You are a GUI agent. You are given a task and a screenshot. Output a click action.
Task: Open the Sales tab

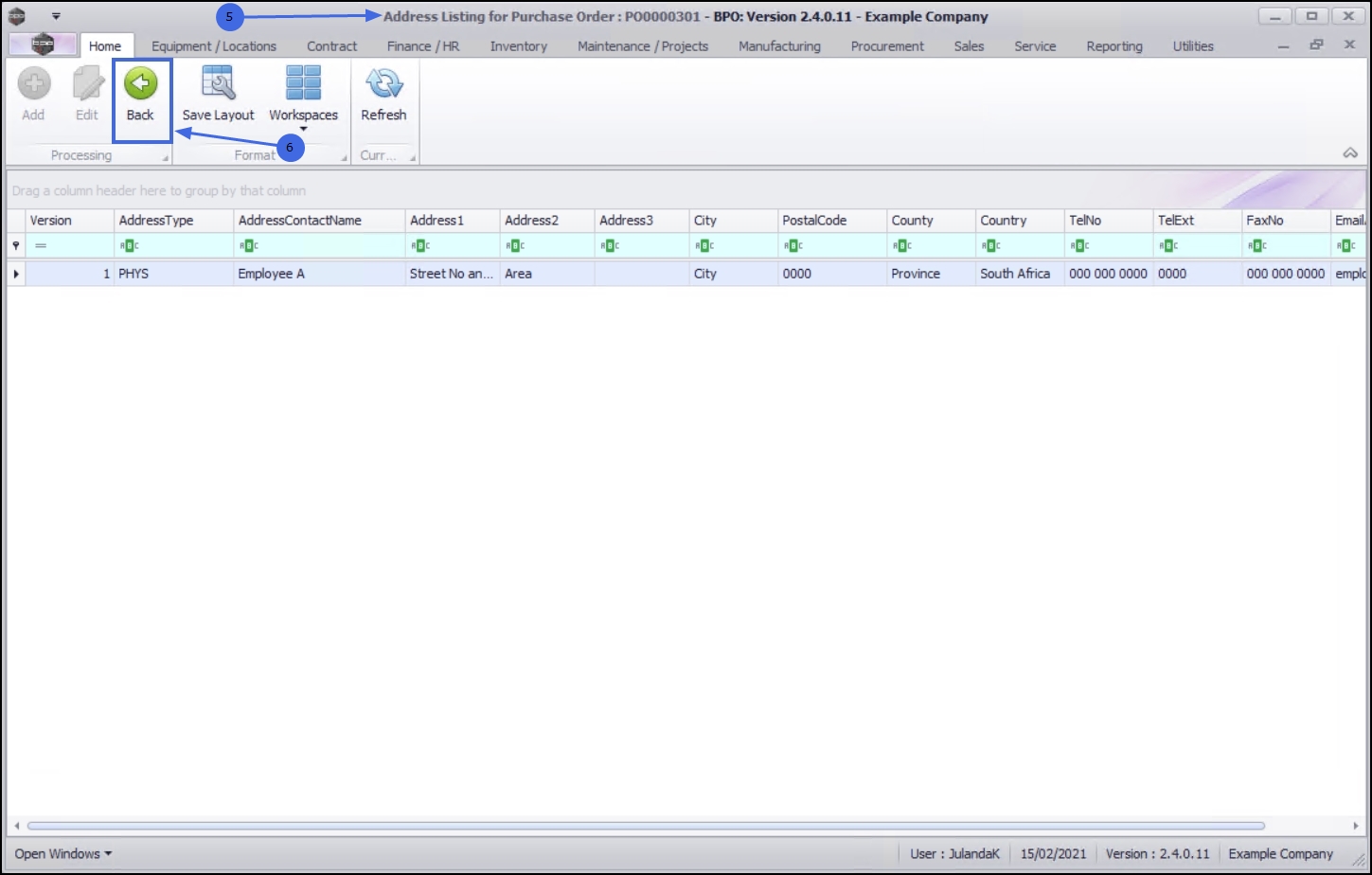[x=969, y=45]
